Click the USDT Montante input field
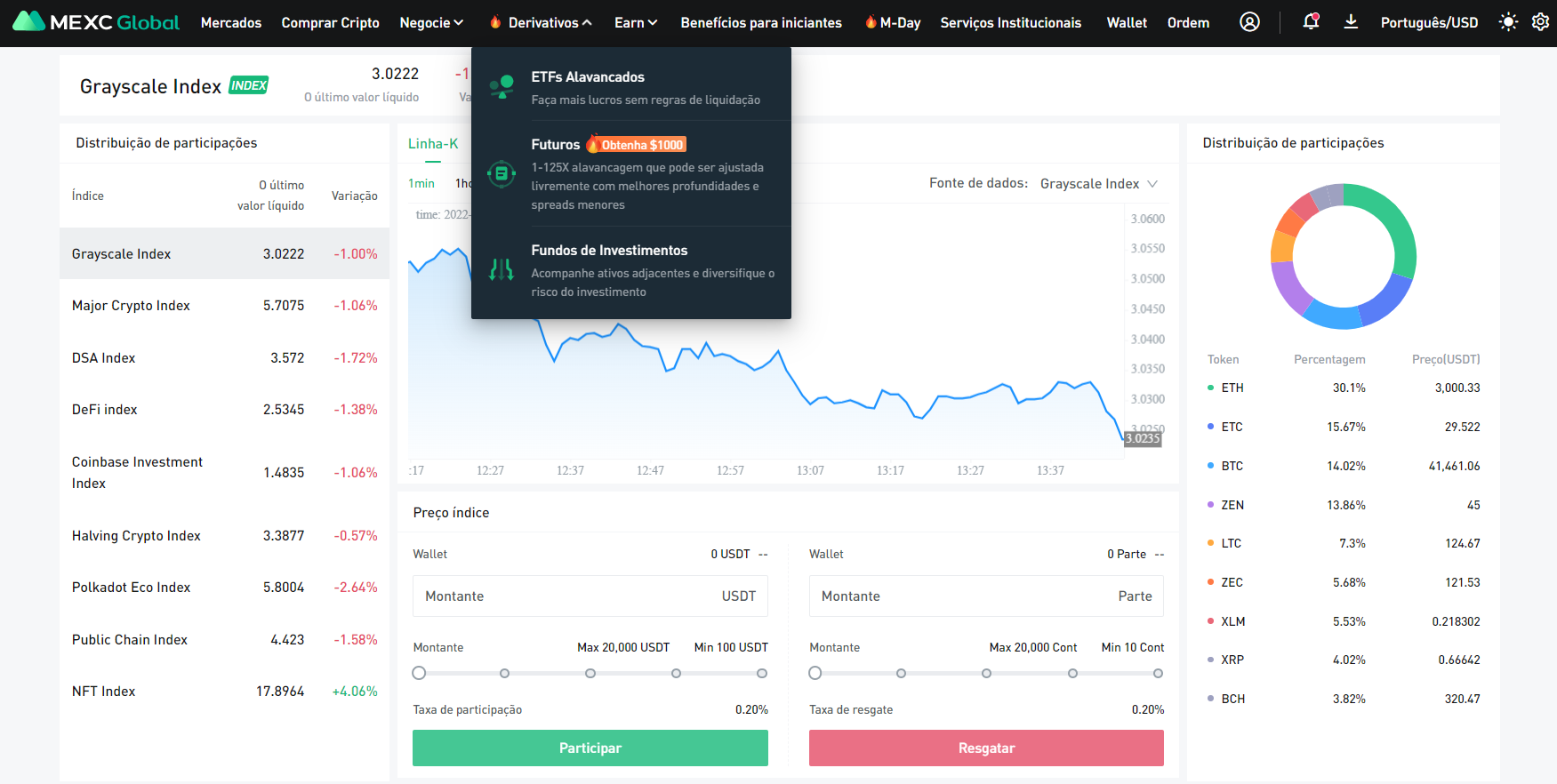 [x=590, y=596]
